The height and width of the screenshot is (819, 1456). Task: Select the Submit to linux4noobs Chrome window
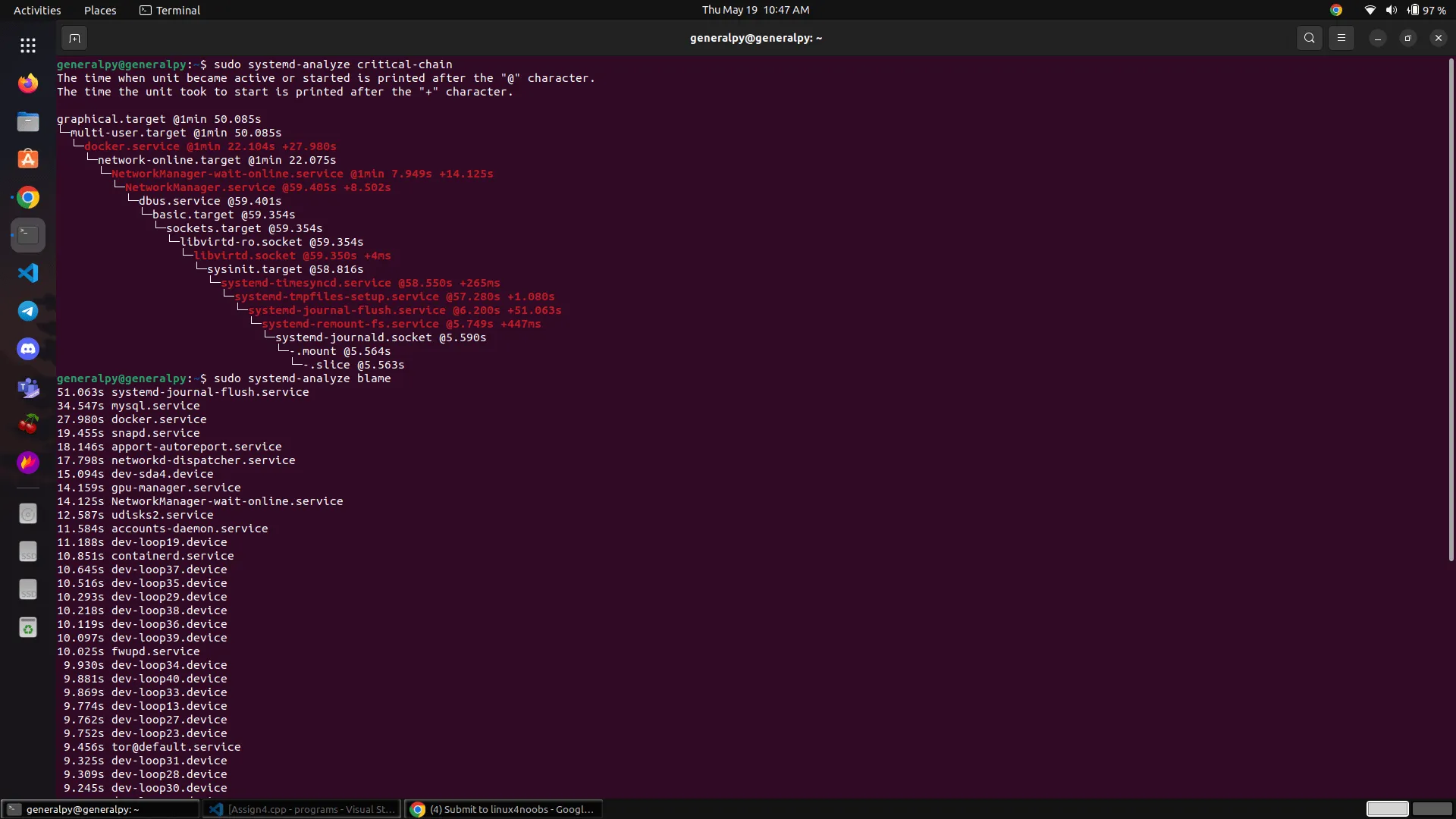tap(504, 809)
